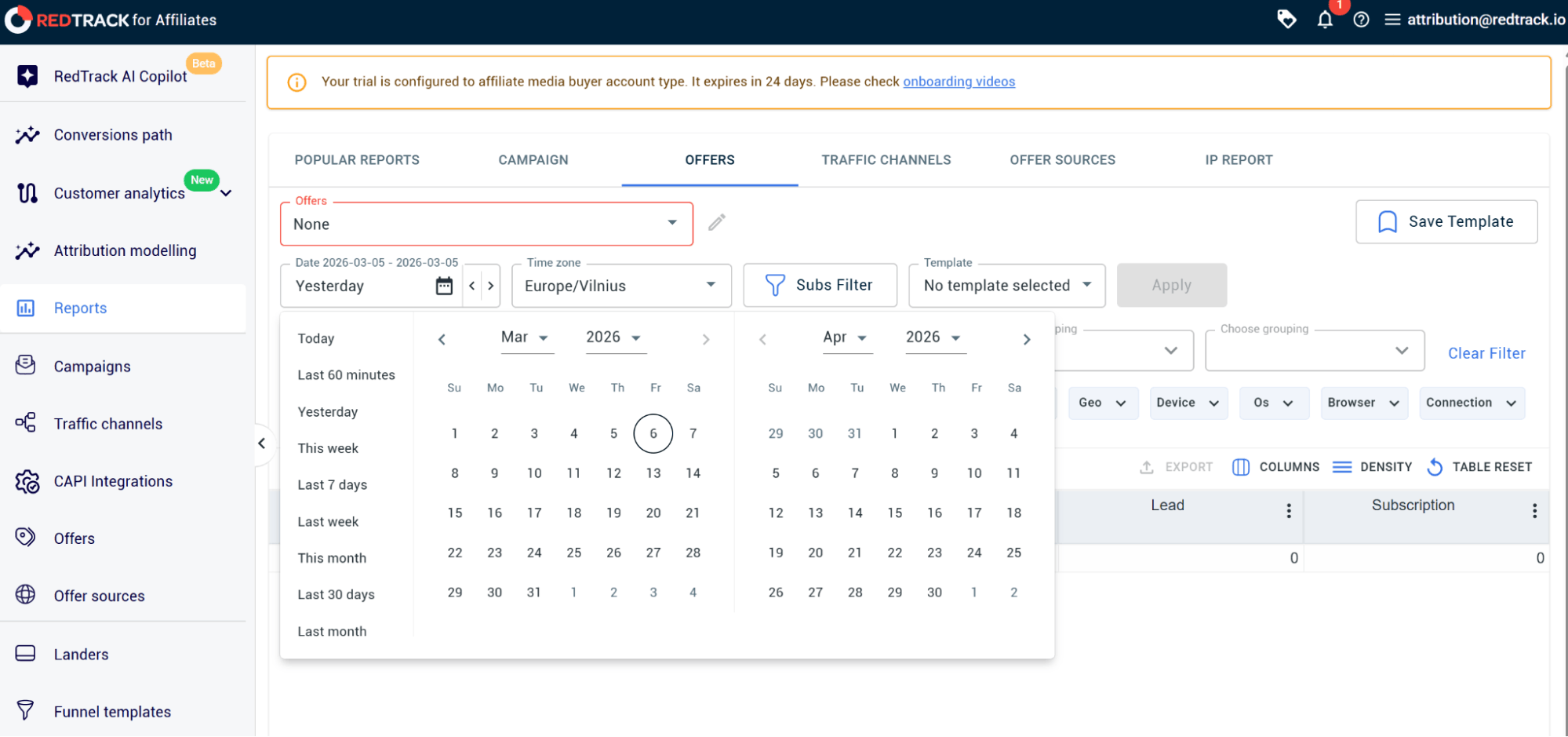Choose the Last 30 days preset
This screenshot has height=737, width=1568.
[x=336, y=595]
